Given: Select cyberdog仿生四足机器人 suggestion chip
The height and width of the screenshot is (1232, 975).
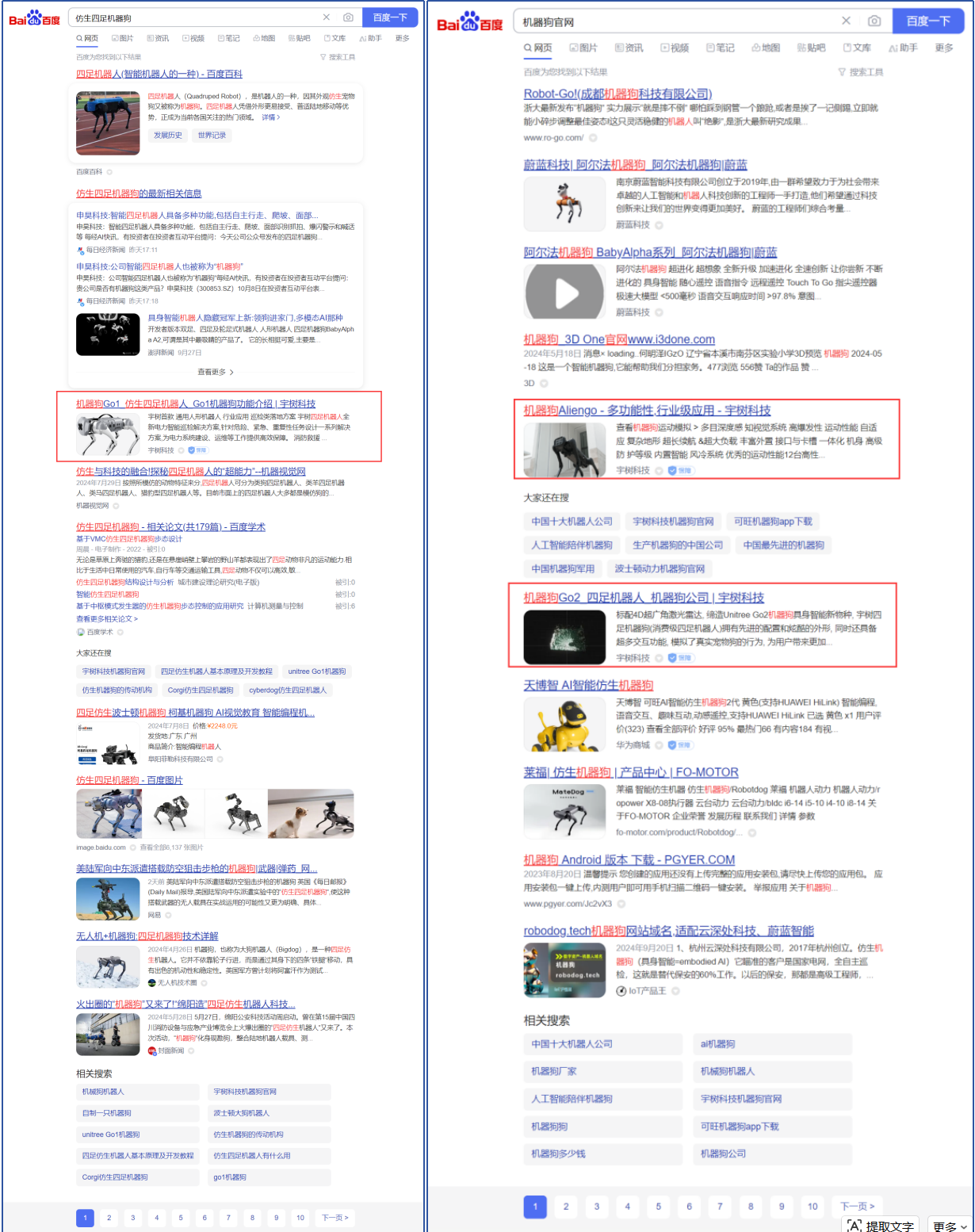Looking at the screenshot, I should pos(288,691).
